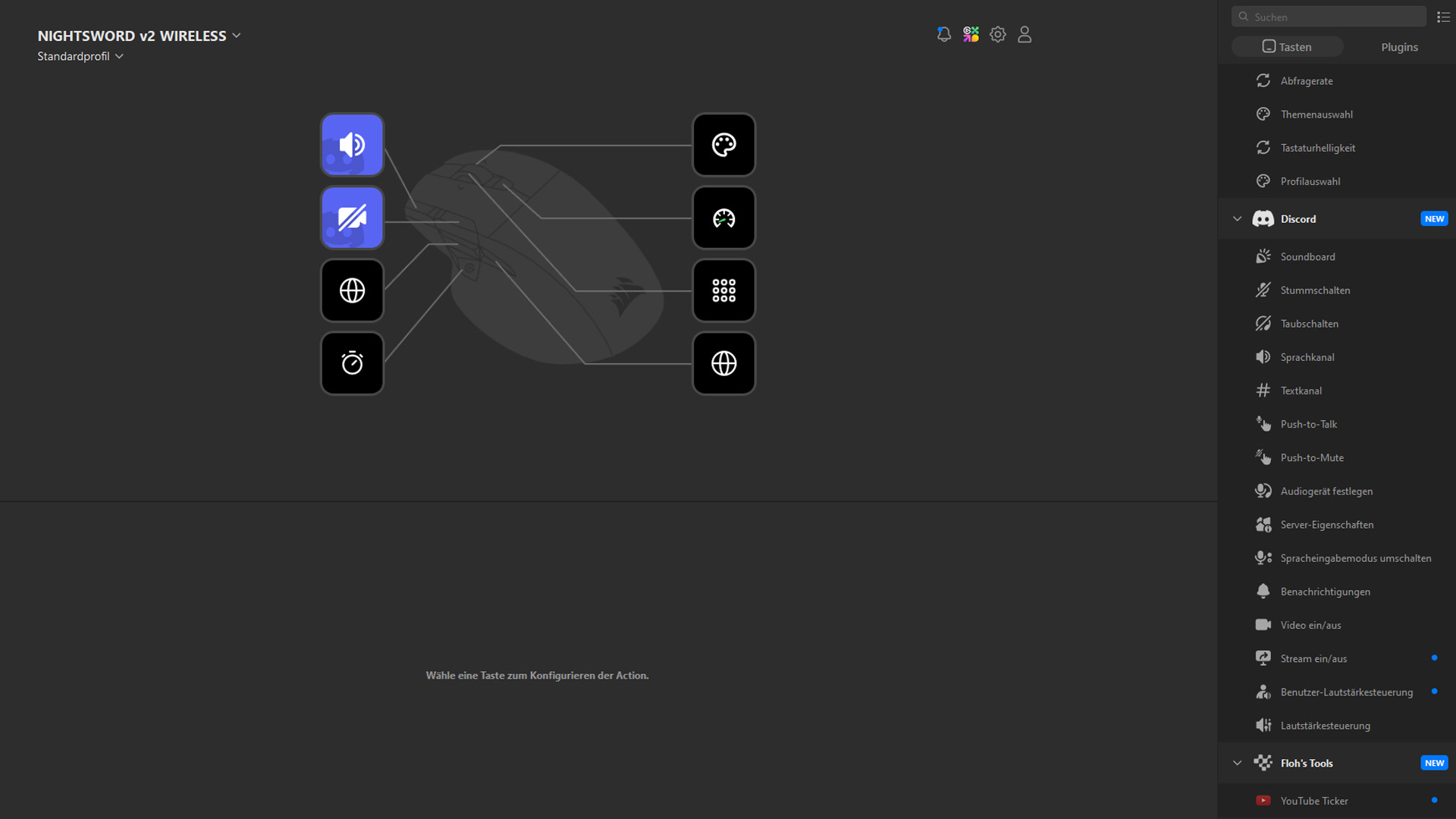Click the Sprachkanal speaker icon
Viewport: 1456px width, 819px height.
point(1263,357)
